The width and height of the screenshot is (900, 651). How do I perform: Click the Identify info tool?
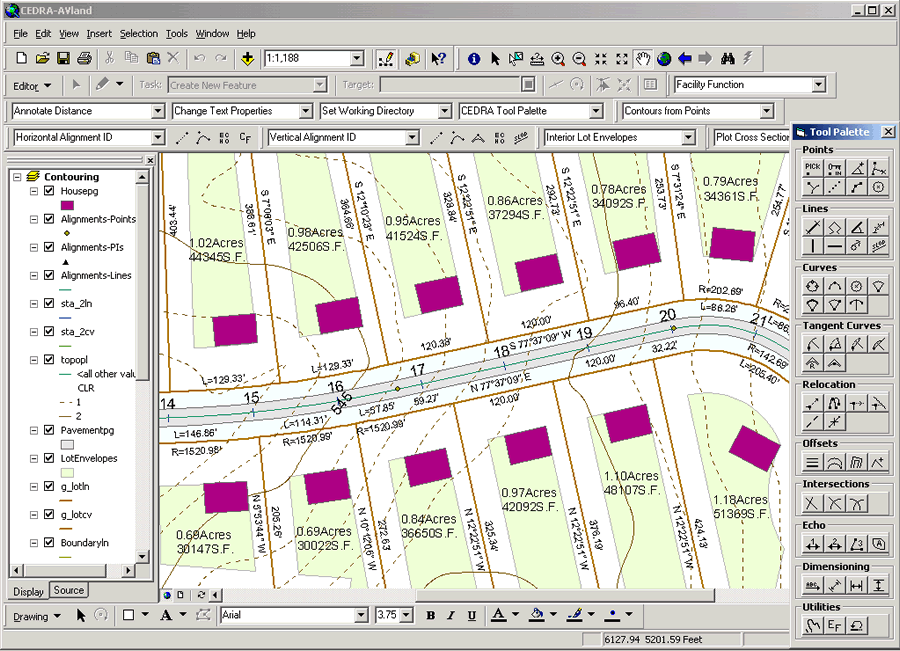(473, 59)
